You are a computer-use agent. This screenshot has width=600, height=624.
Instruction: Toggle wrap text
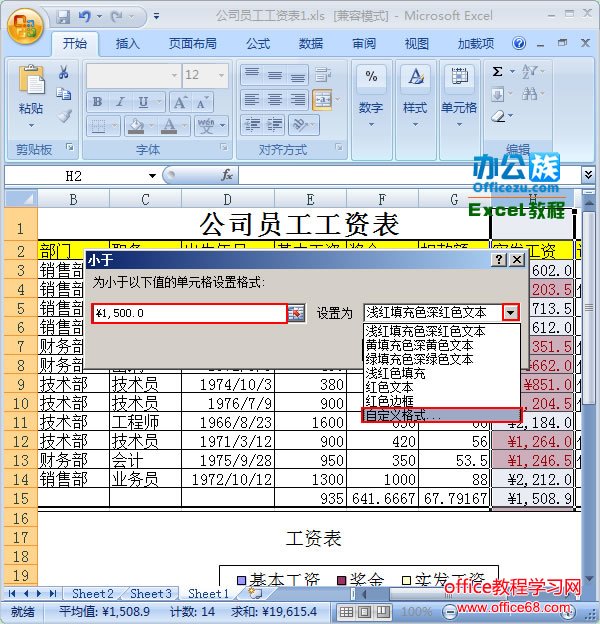pyautogui.click(x=323, y=74)
